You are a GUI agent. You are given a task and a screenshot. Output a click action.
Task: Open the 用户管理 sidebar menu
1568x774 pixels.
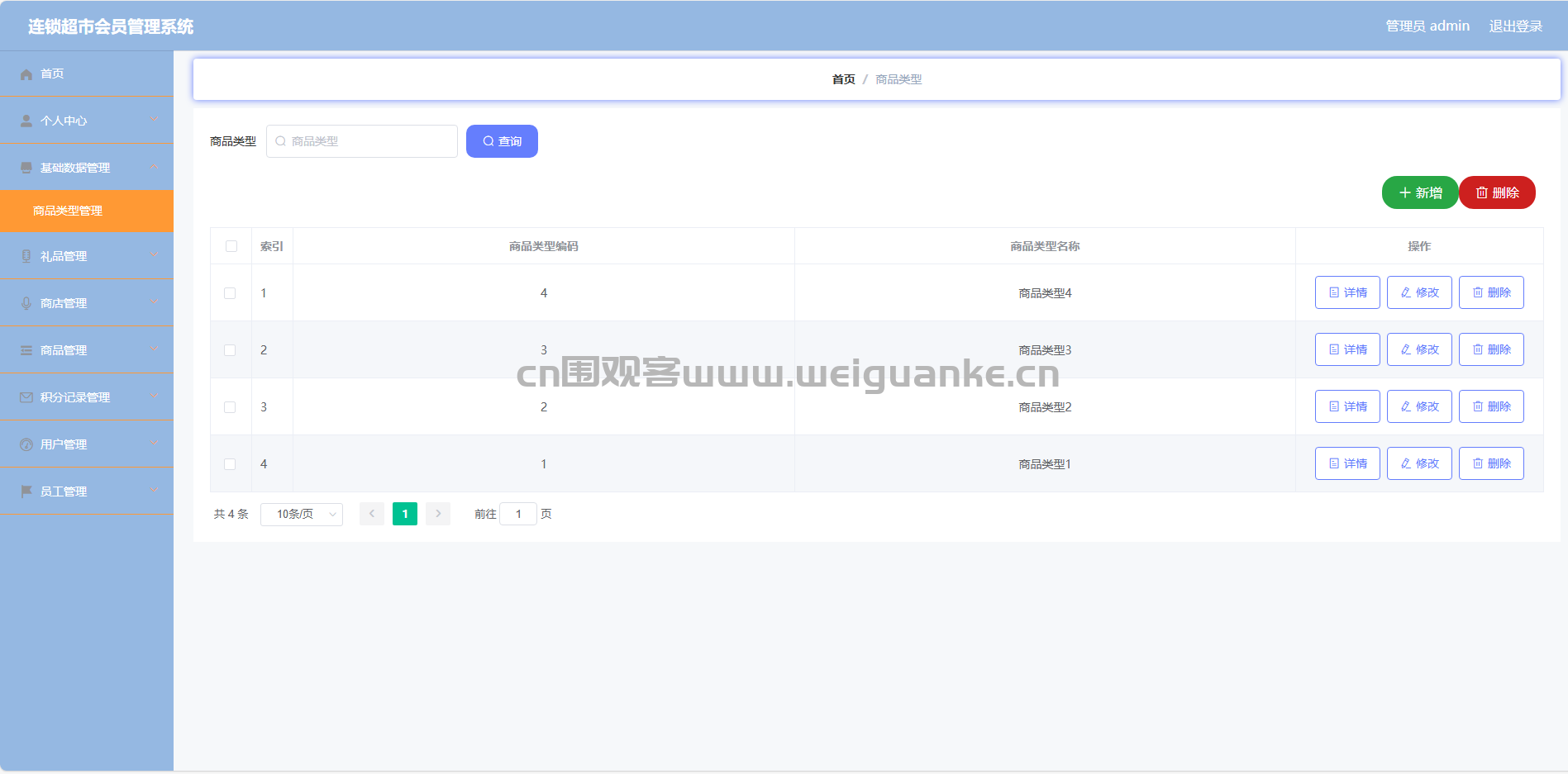click(x=87, y=444)
